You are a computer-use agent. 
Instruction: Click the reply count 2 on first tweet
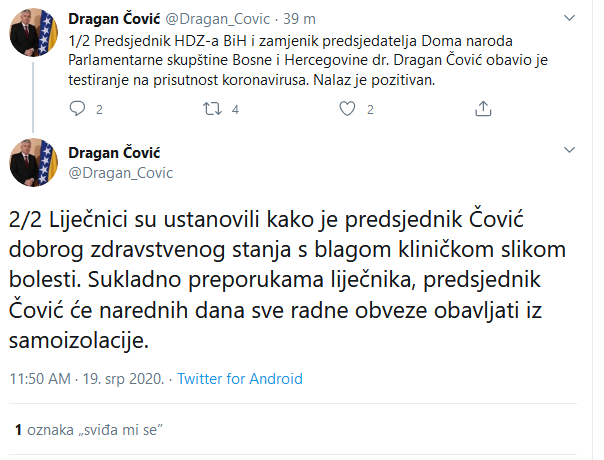click(99, 110)
